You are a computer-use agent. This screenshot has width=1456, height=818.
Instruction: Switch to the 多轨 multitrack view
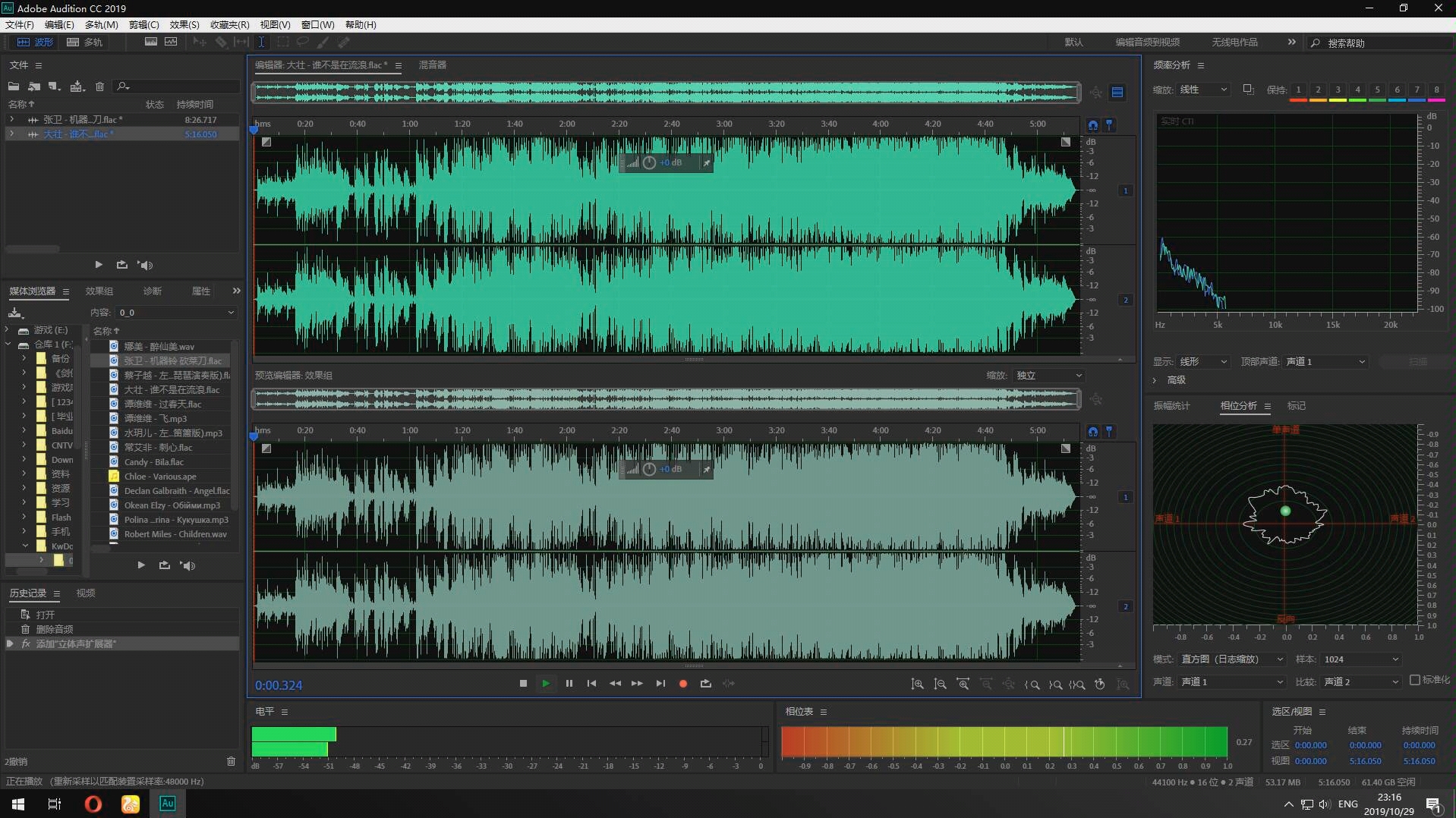[x=84, y=42]
